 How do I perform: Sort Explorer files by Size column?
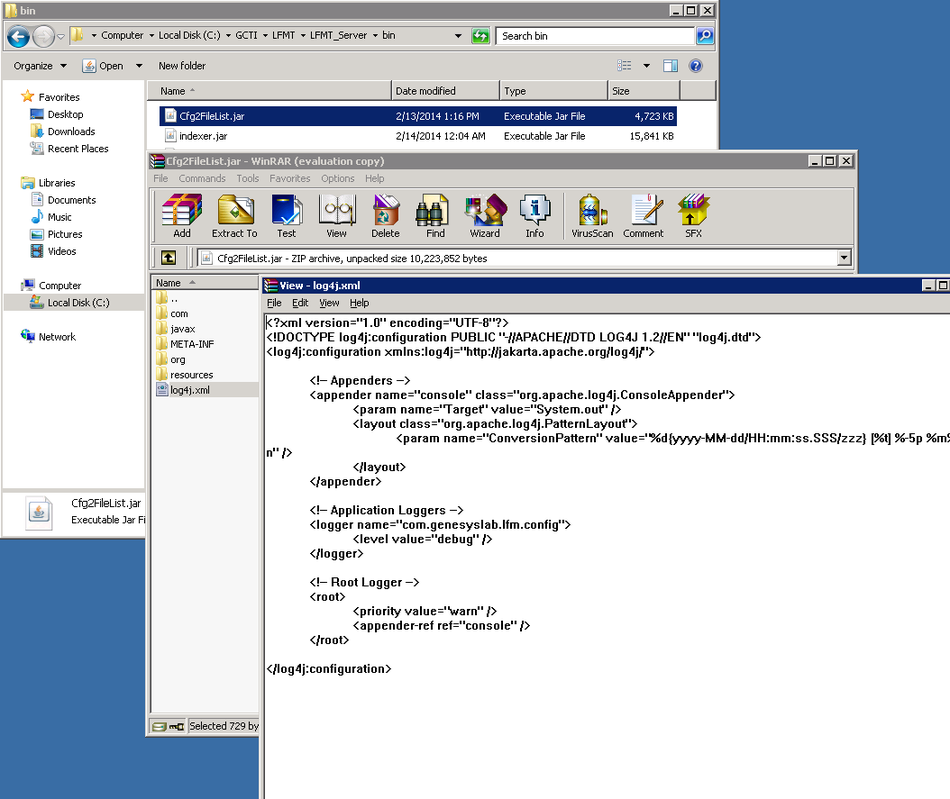[x=643, y=91]
